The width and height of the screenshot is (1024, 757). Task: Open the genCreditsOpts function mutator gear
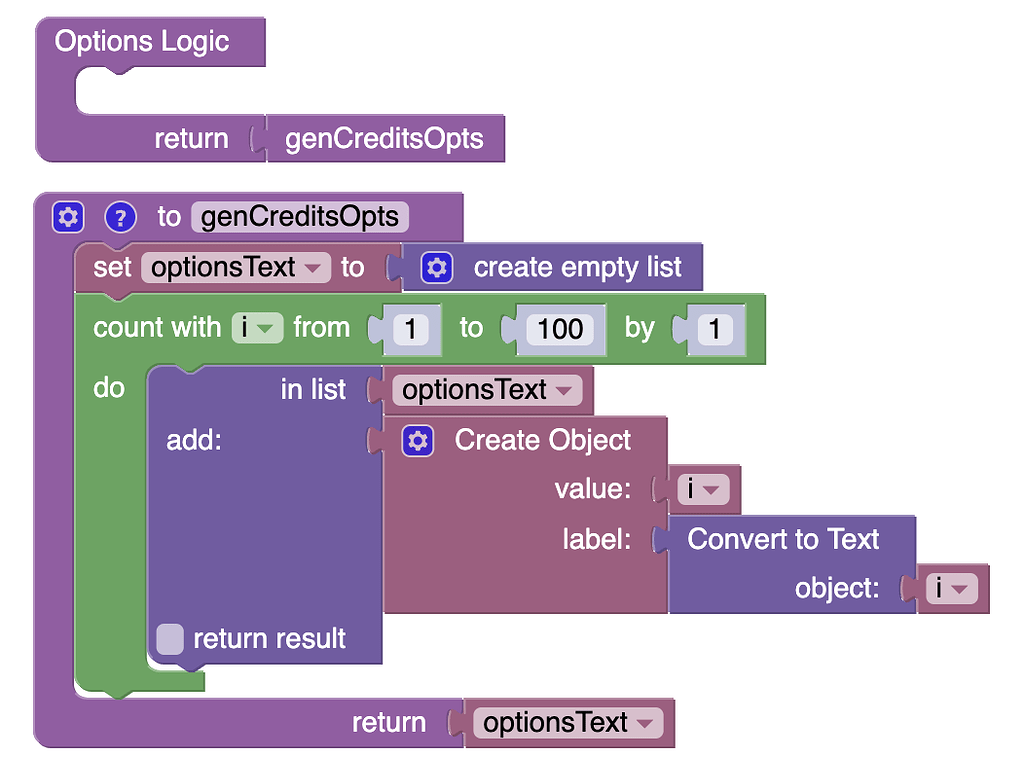68,217
